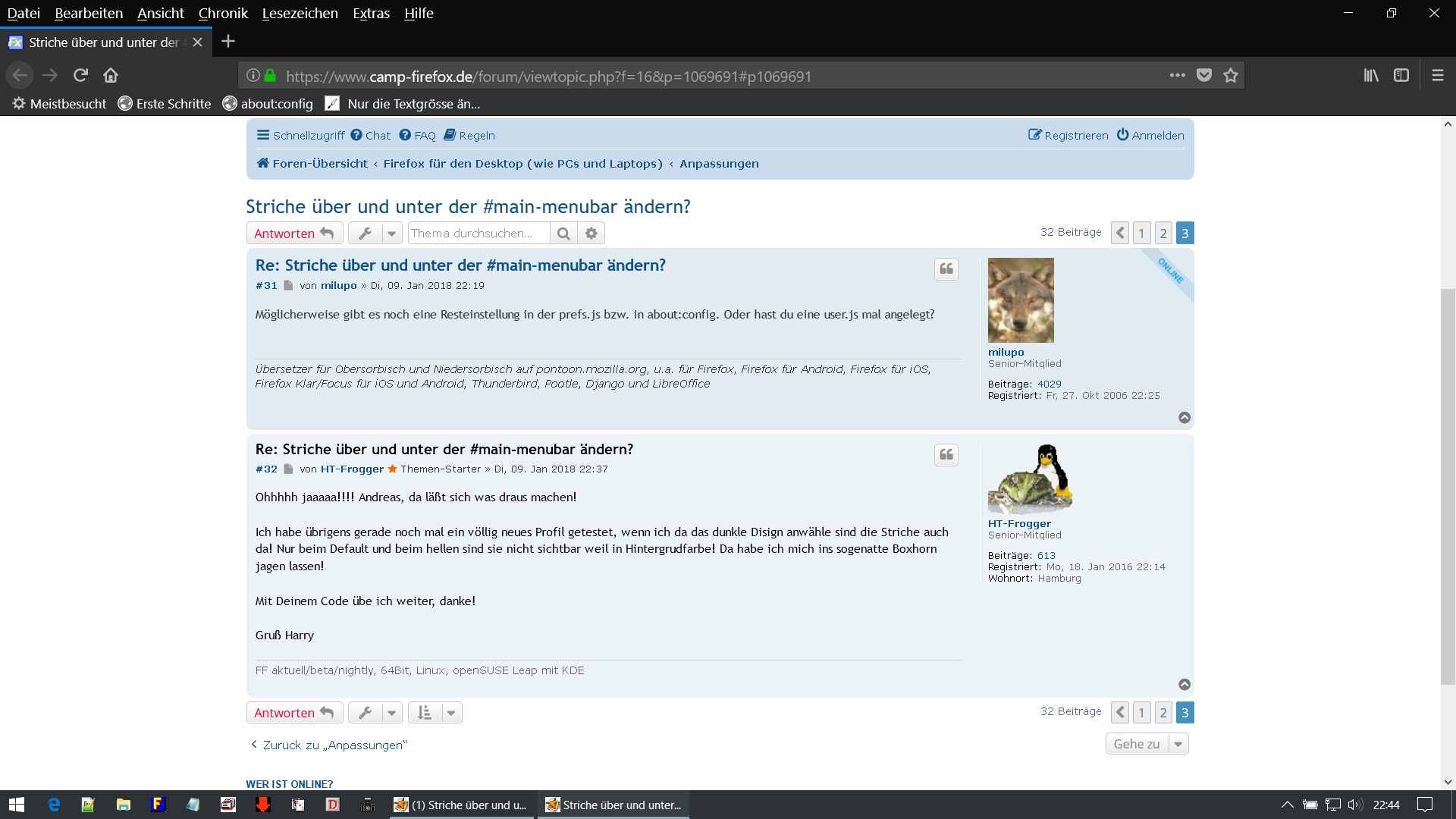Expand the top topic tools dropdown arrow
This screenshot has height=819, width=1456.
coord(392,234)
